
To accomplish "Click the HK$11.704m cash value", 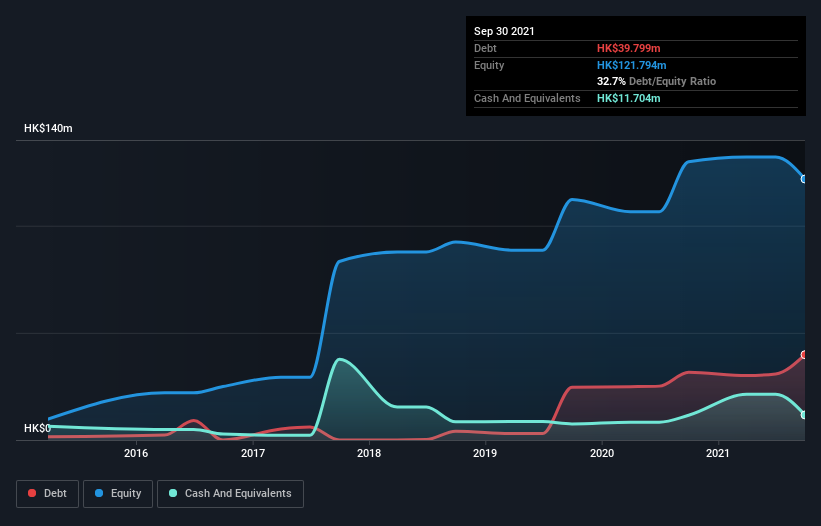I will coord(628,98).
